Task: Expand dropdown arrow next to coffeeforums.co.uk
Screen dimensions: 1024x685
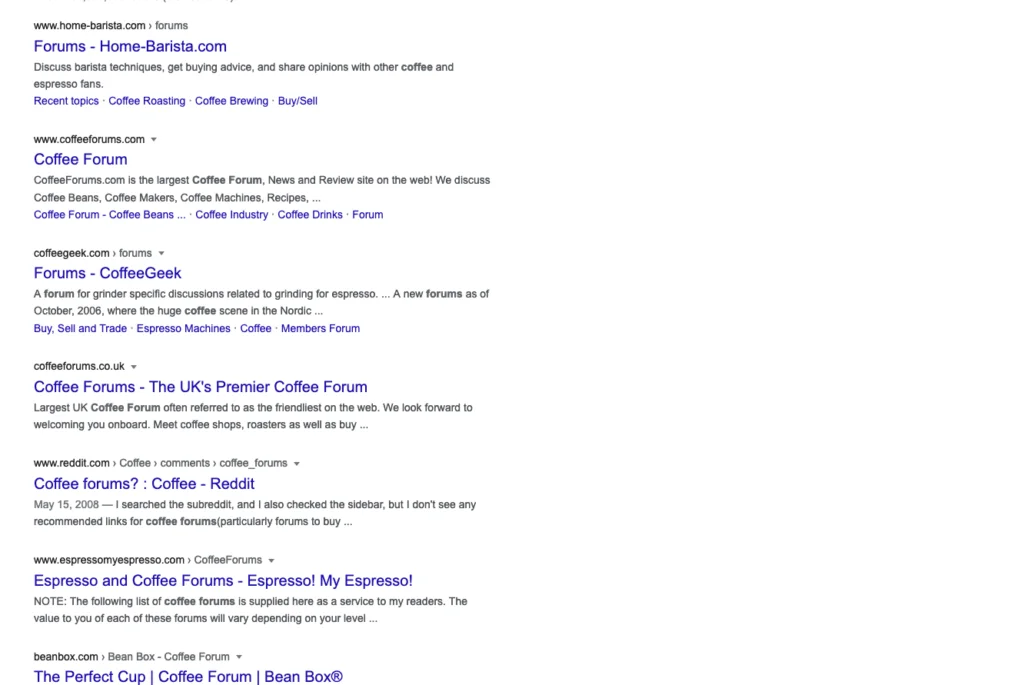Action: 134,367
